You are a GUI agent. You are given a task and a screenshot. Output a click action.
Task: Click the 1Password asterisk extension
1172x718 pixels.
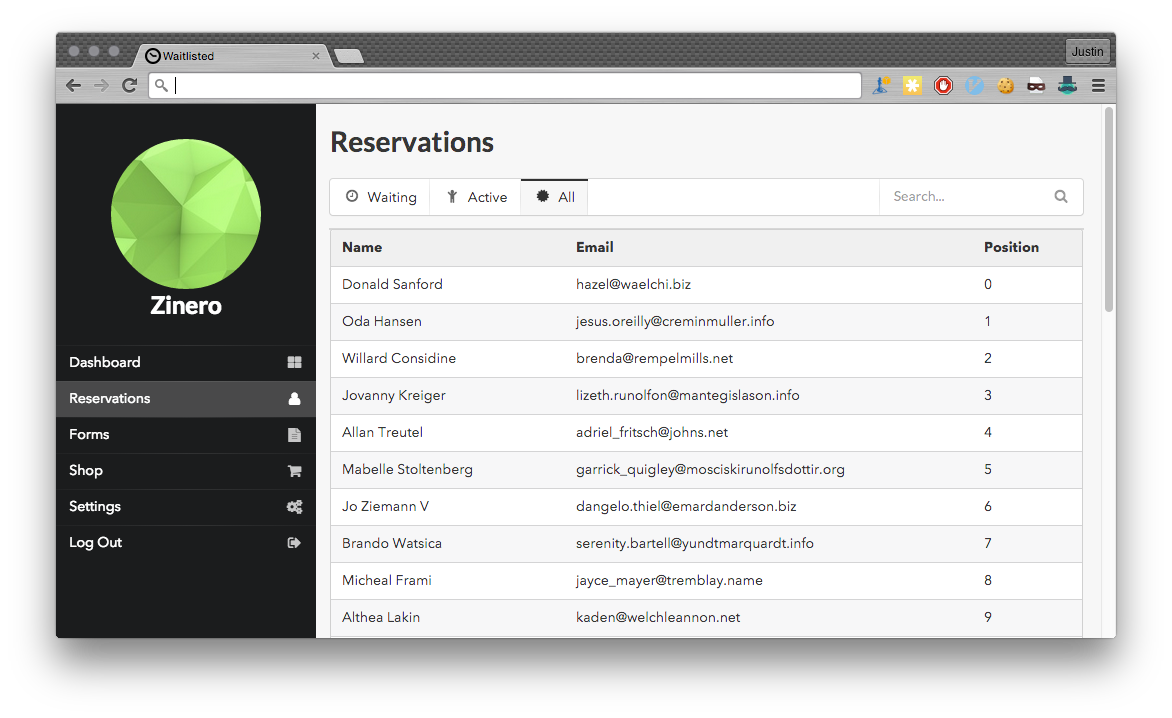click(912, 85)
